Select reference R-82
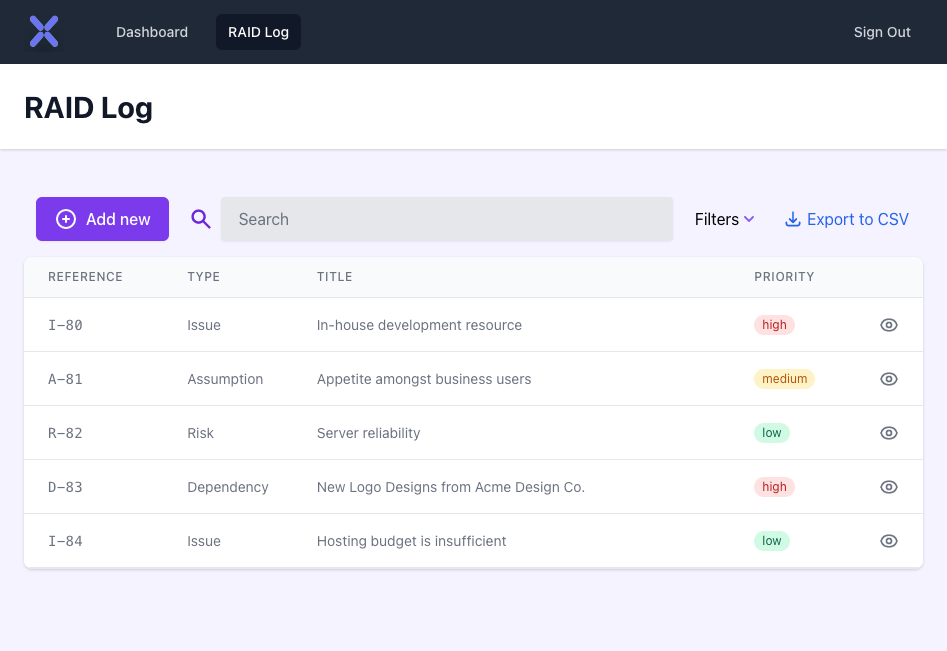This screenshot has width=947, height=651. pos(65,433)
